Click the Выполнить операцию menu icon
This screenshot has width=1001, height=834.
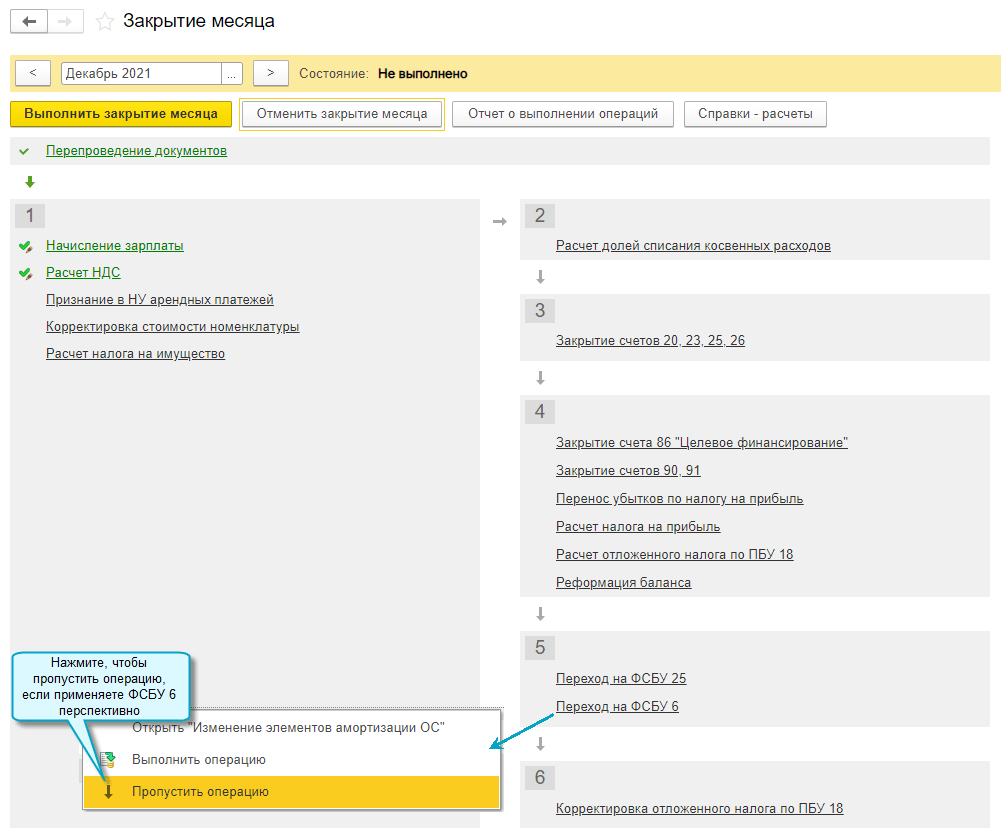[x=109, y=759]
